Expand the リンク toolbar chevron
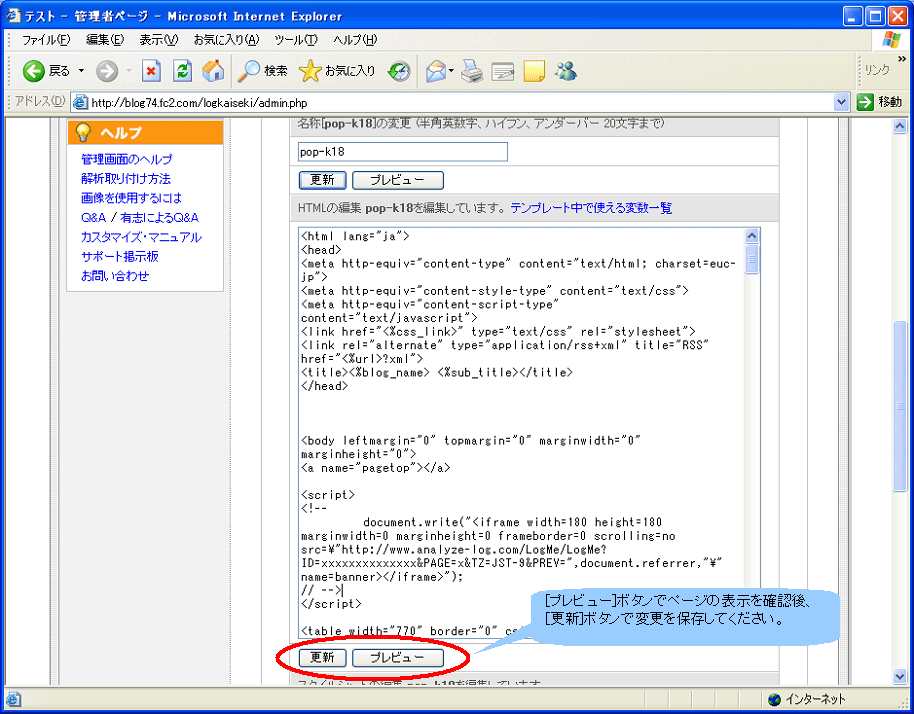Image resolution: width=914 pixels, height=714 pixels. pyautogui.click(x=902, y=59)
